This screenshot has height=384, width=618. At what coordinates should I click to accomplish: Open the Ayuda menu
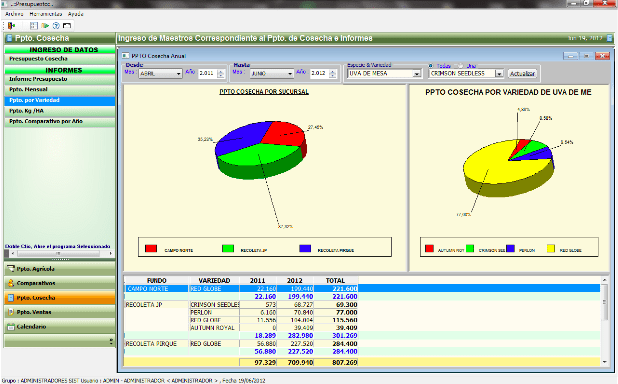click(76, 14)
